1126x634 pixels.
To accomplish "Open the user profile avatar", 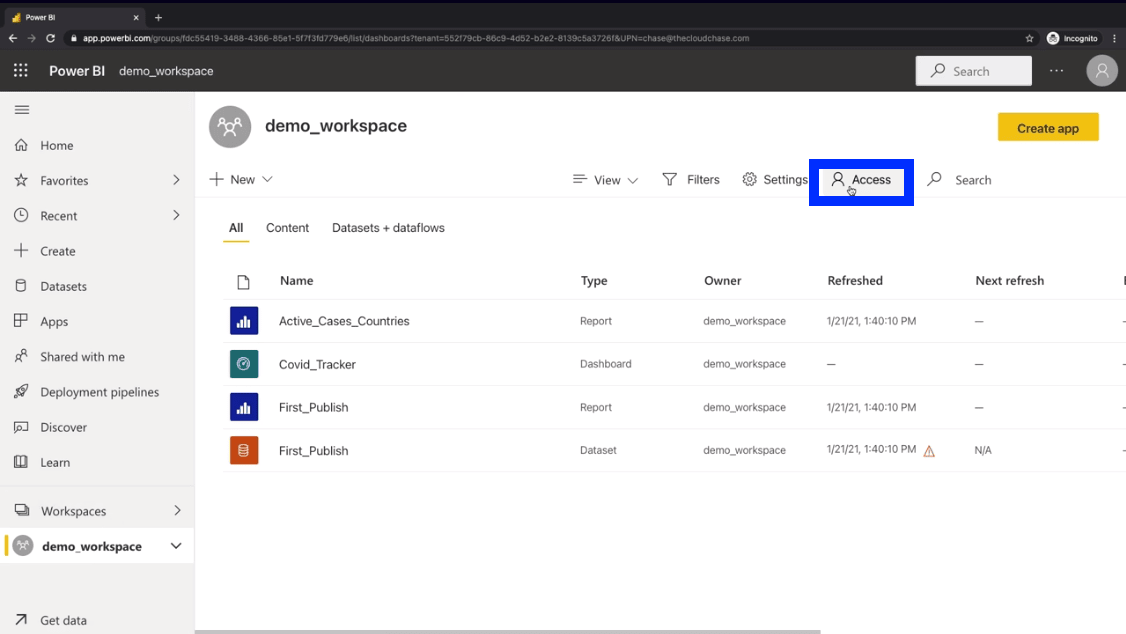I will [x=1102, y=71].
